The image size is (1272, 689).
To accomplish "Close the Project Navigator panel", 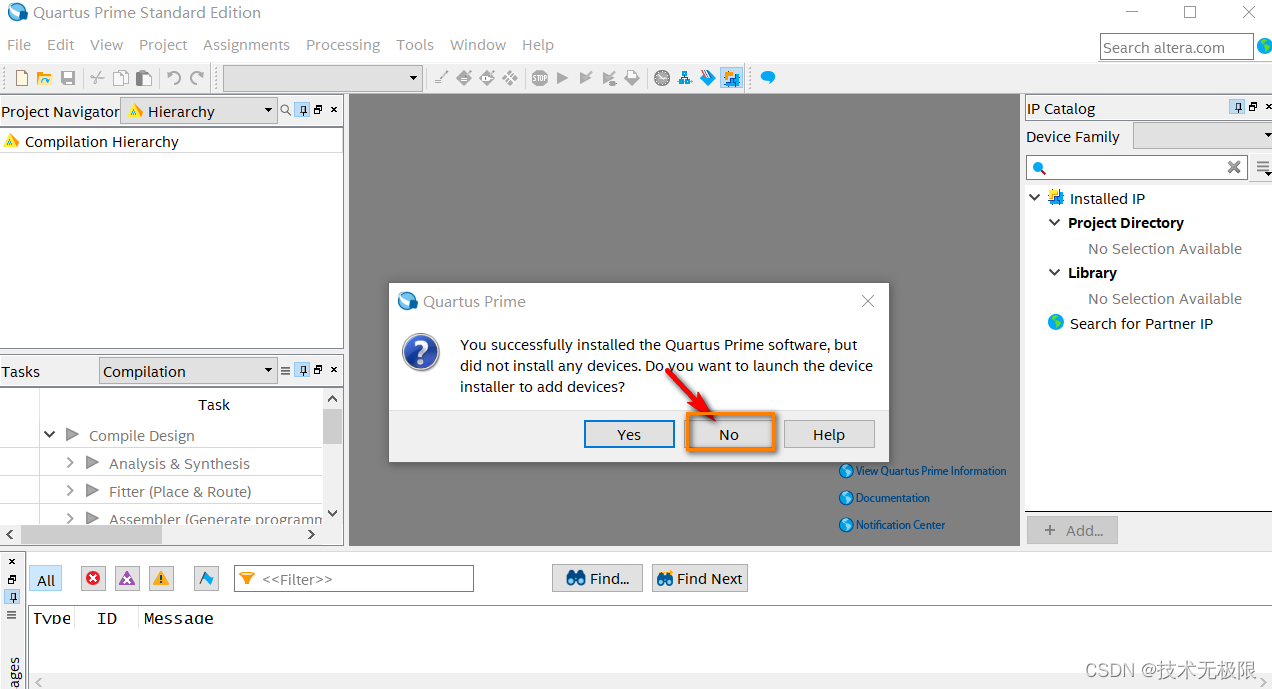I will point(334,110).
